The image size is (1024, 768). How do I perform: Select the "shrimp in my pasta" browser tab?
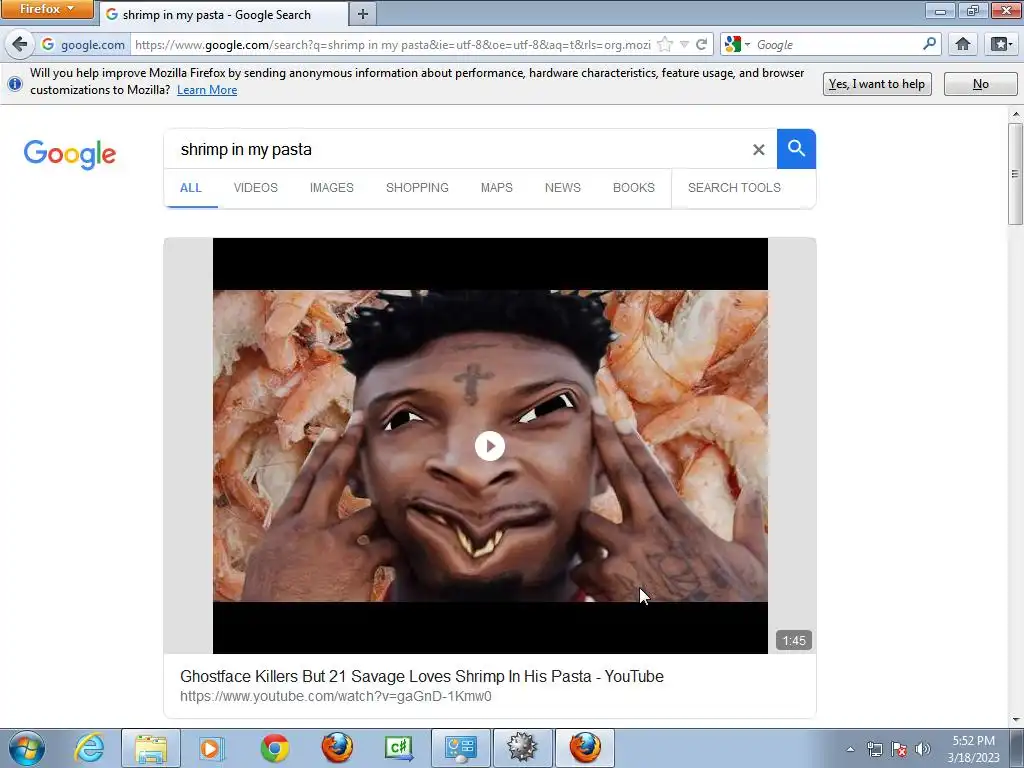click(224, 14)
